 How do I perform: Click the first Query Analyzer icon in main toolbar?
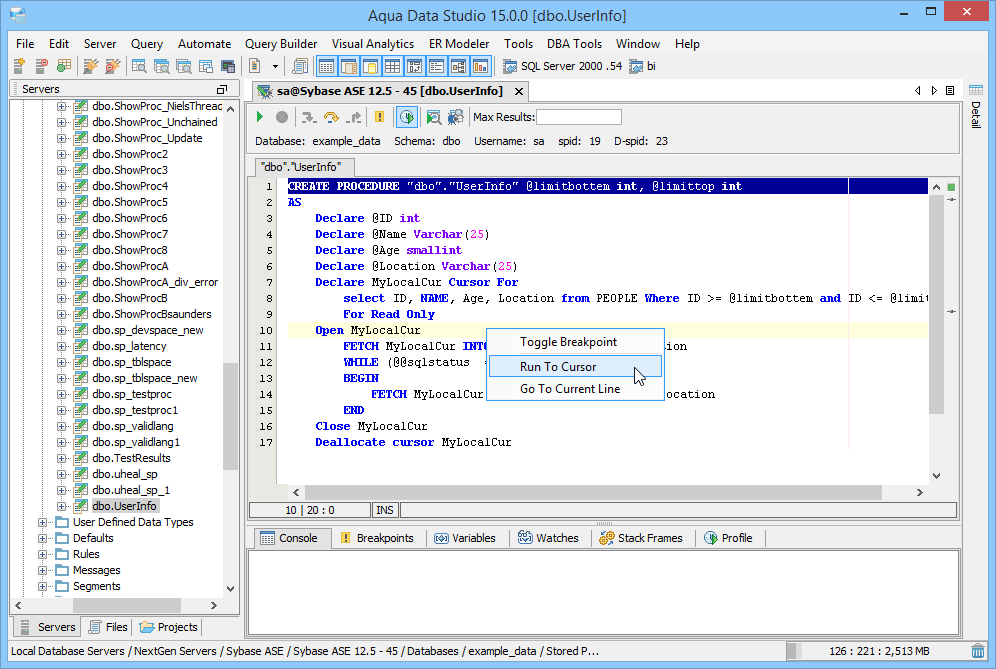pos(139,66)
